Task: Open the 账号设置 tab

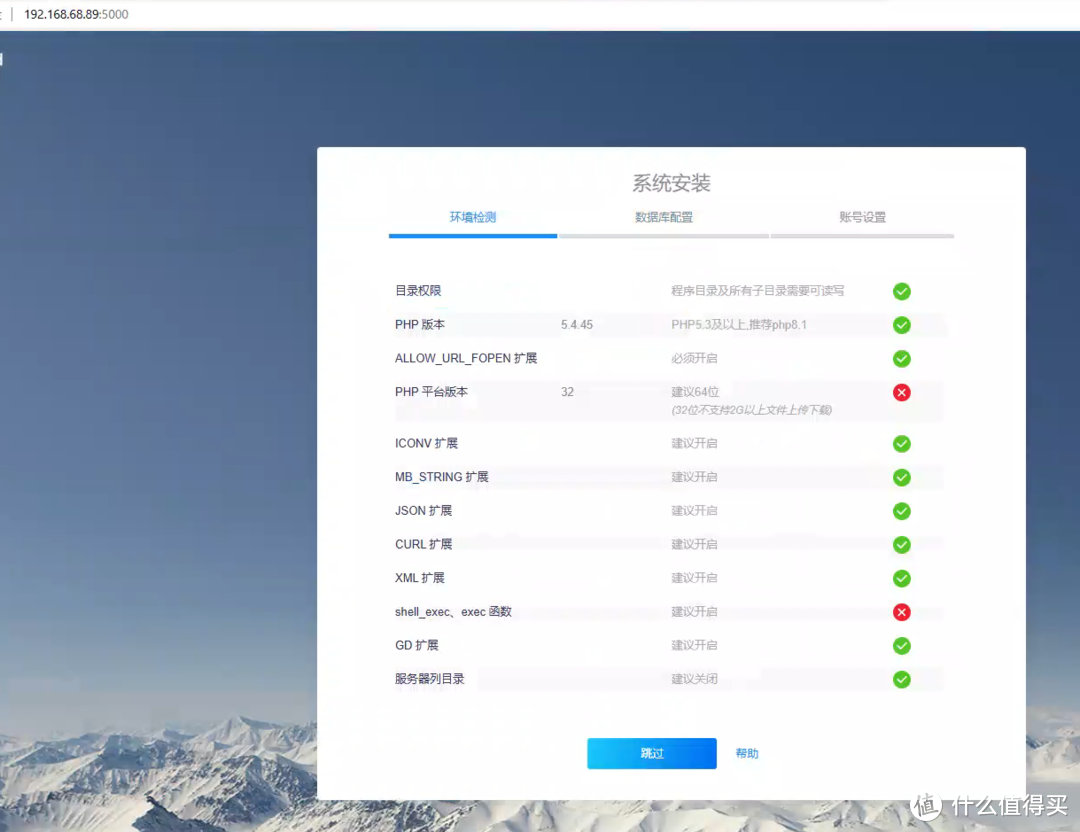Action: tap(862, 217)
